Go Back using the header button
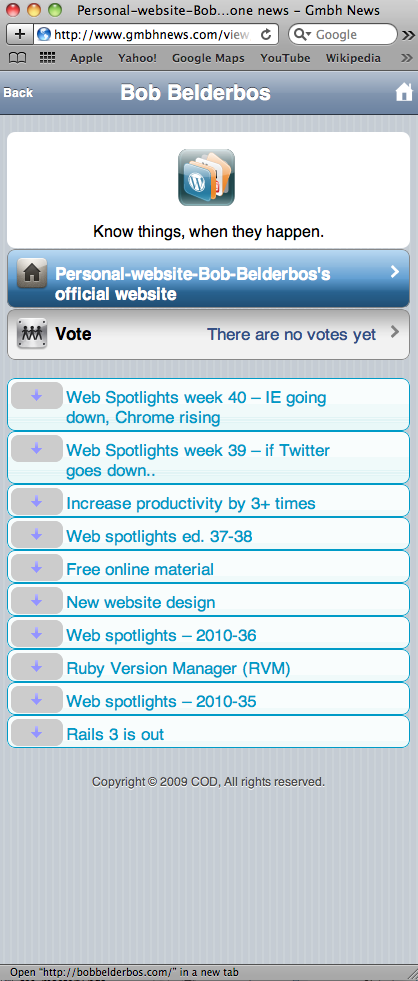Viewport: 418px width, 981px height. (18, 93)
